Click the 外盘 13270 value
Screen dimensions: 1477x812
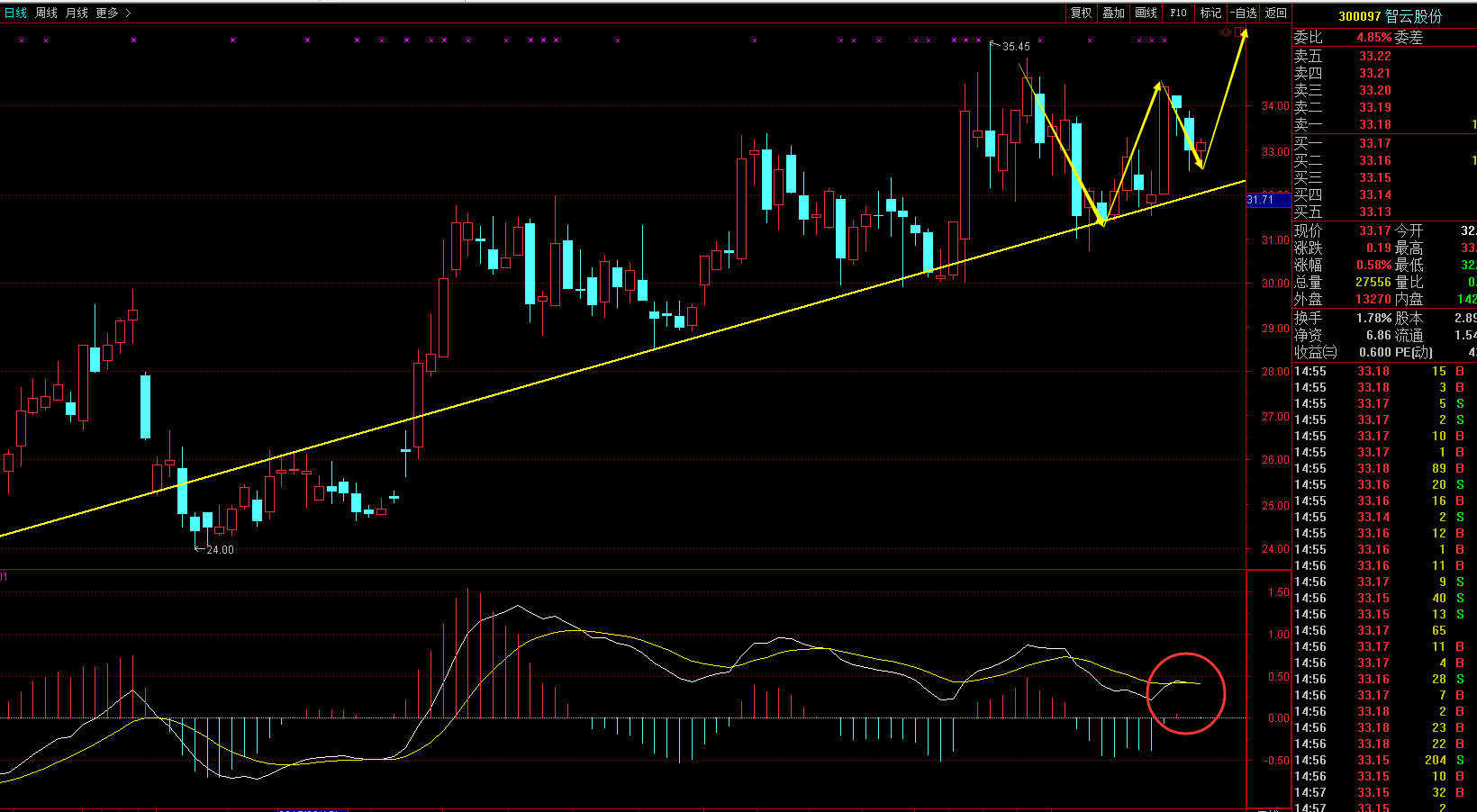pos(1373,299)
